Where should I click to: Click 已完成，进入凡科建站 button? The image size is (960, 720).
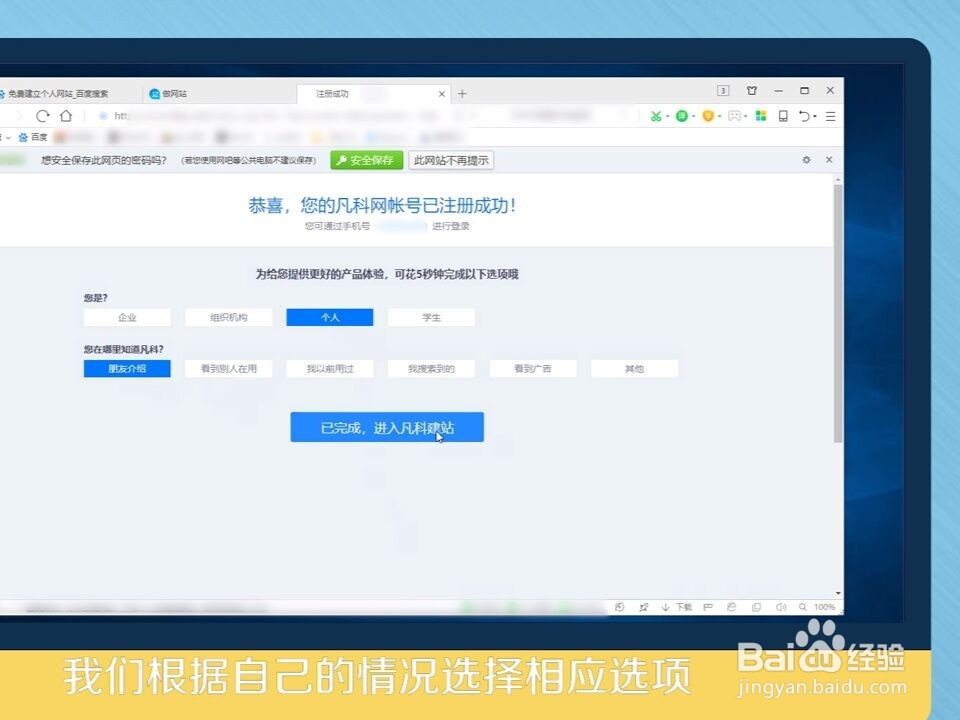point(387,427)
